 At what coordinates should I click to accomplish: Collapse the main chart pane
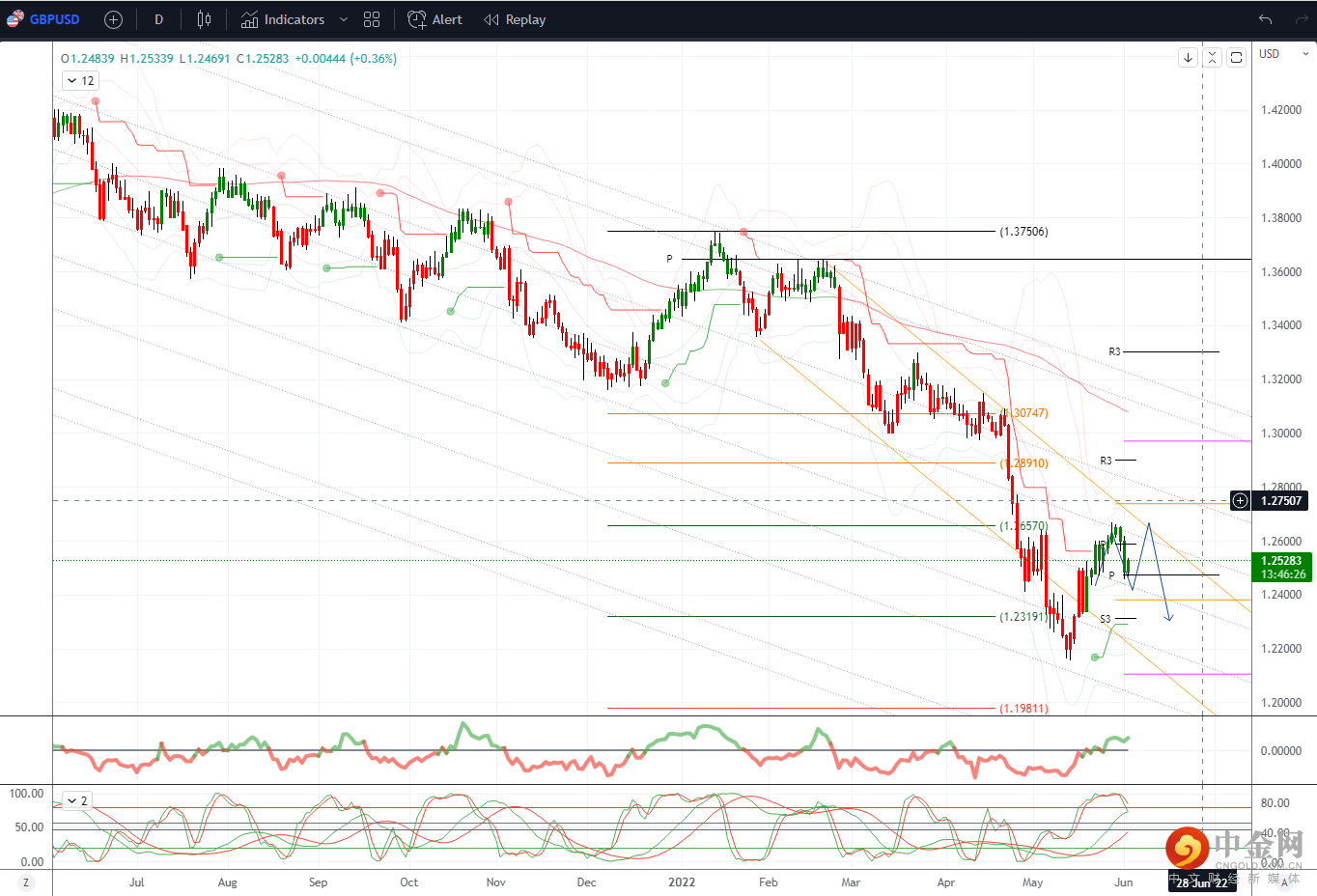pyautogui.click(x=1212, y=58)
